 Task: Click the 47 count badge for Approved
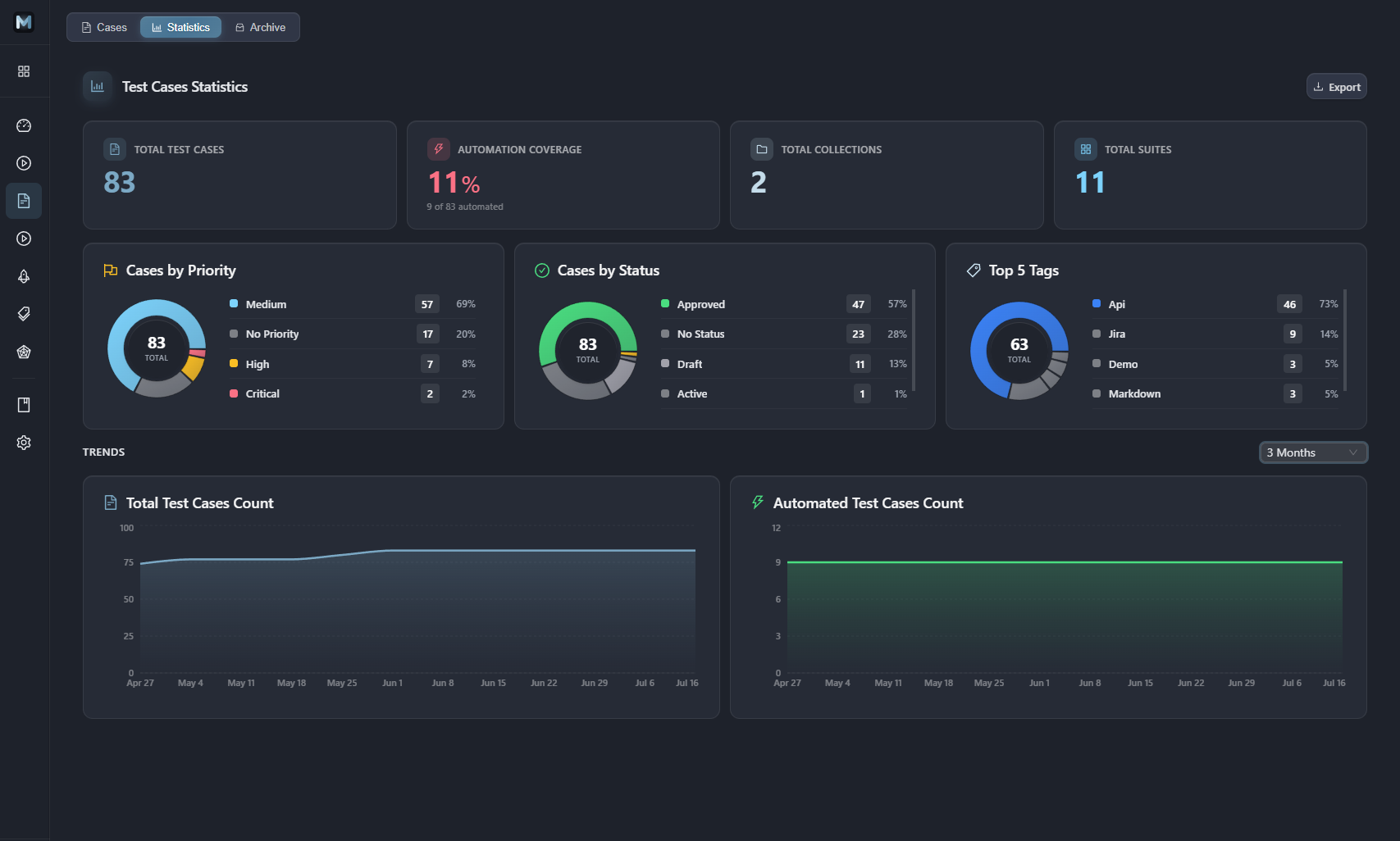[859, 304]
